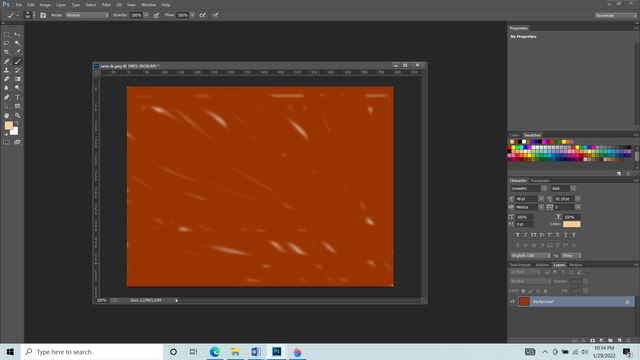Open the layer filter Kind dropdown
Viewport: 640px width, 360px height.
(525, 272)
